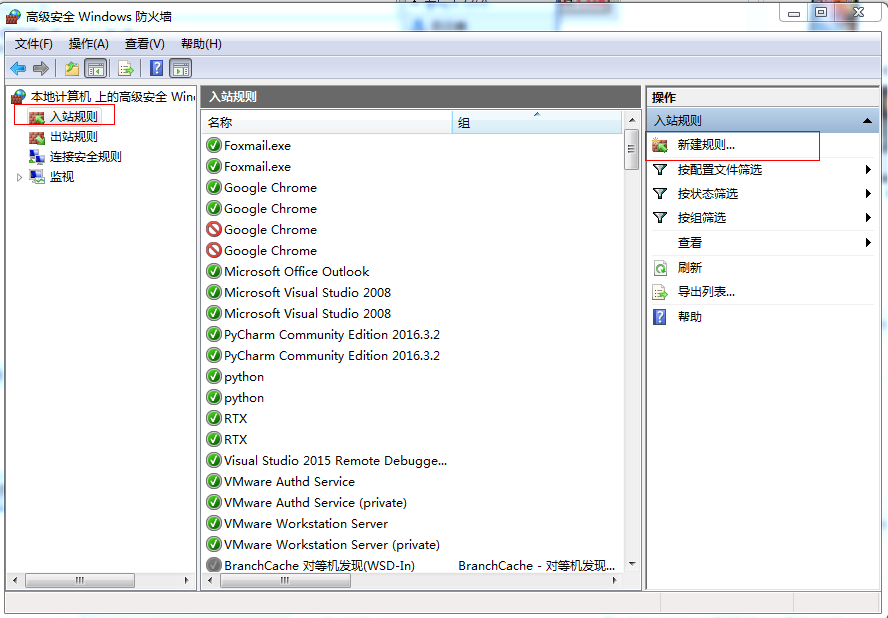Image resolution: width=888 pixels, height=618 pixels.
Task: Click the funnel icon beside 按组筛选
Action: pos(659,218)
